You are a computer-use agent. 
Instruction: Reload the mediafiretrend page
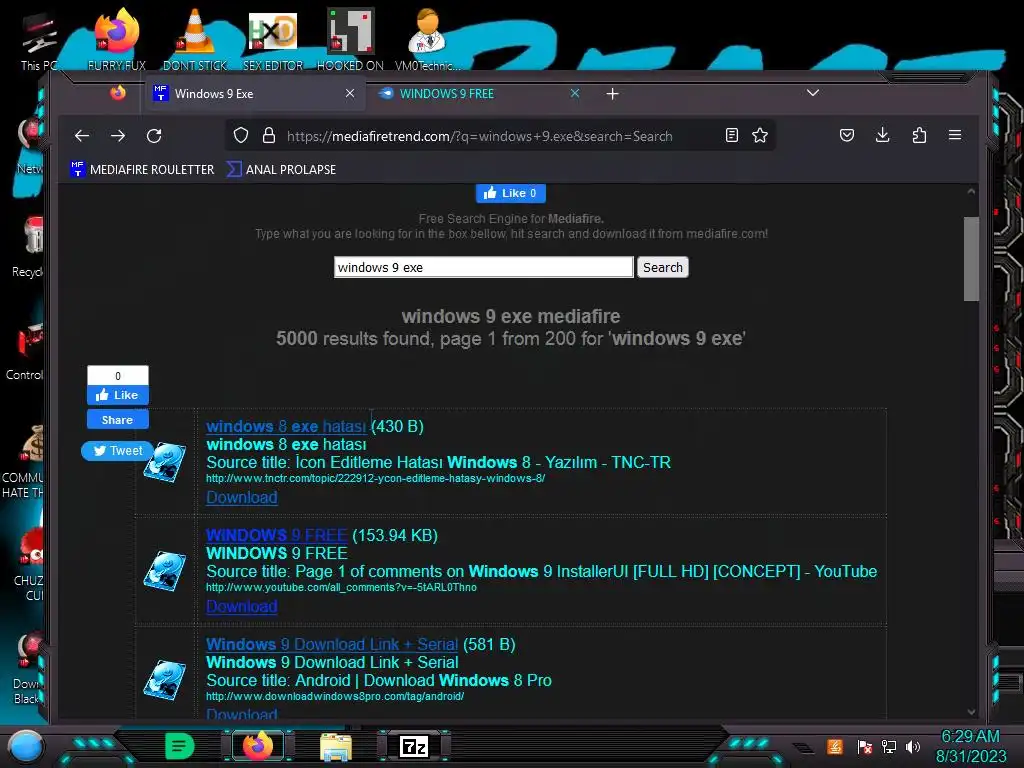click(x=154, y=136)
